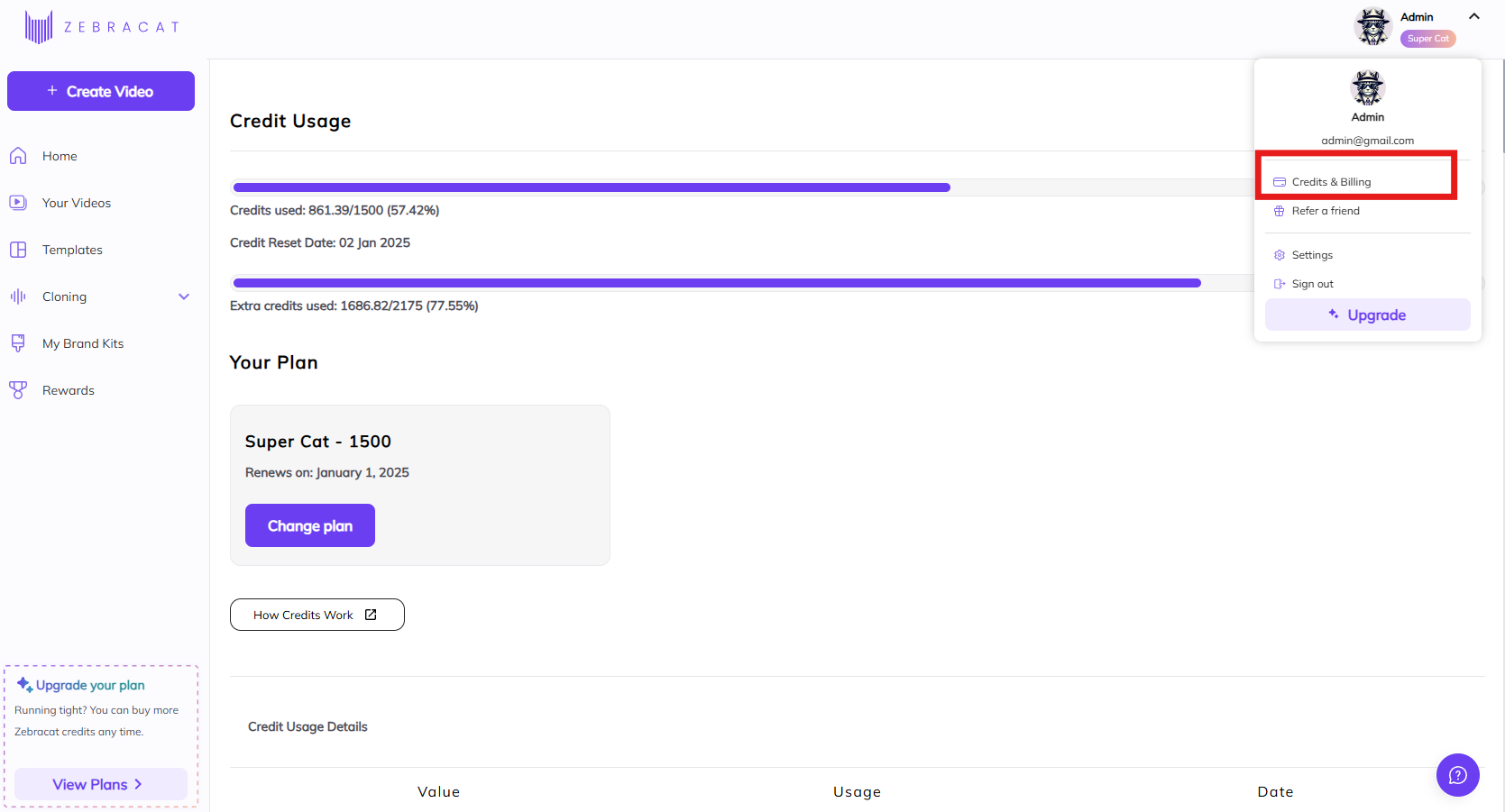Click the Zebracat logo

[x=102, y=27]
